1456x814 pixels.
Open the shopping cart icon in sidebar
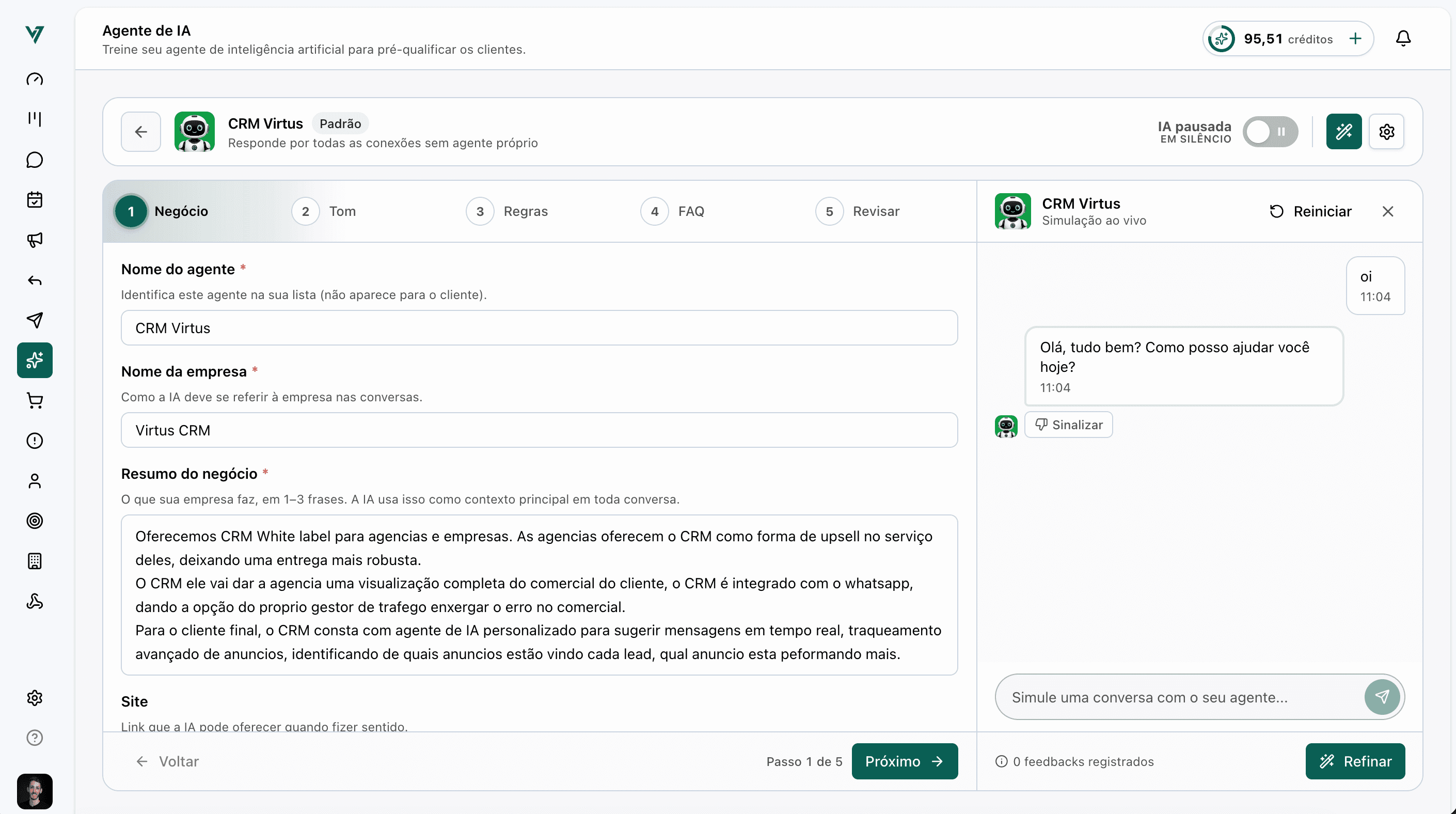pos(35,400)
